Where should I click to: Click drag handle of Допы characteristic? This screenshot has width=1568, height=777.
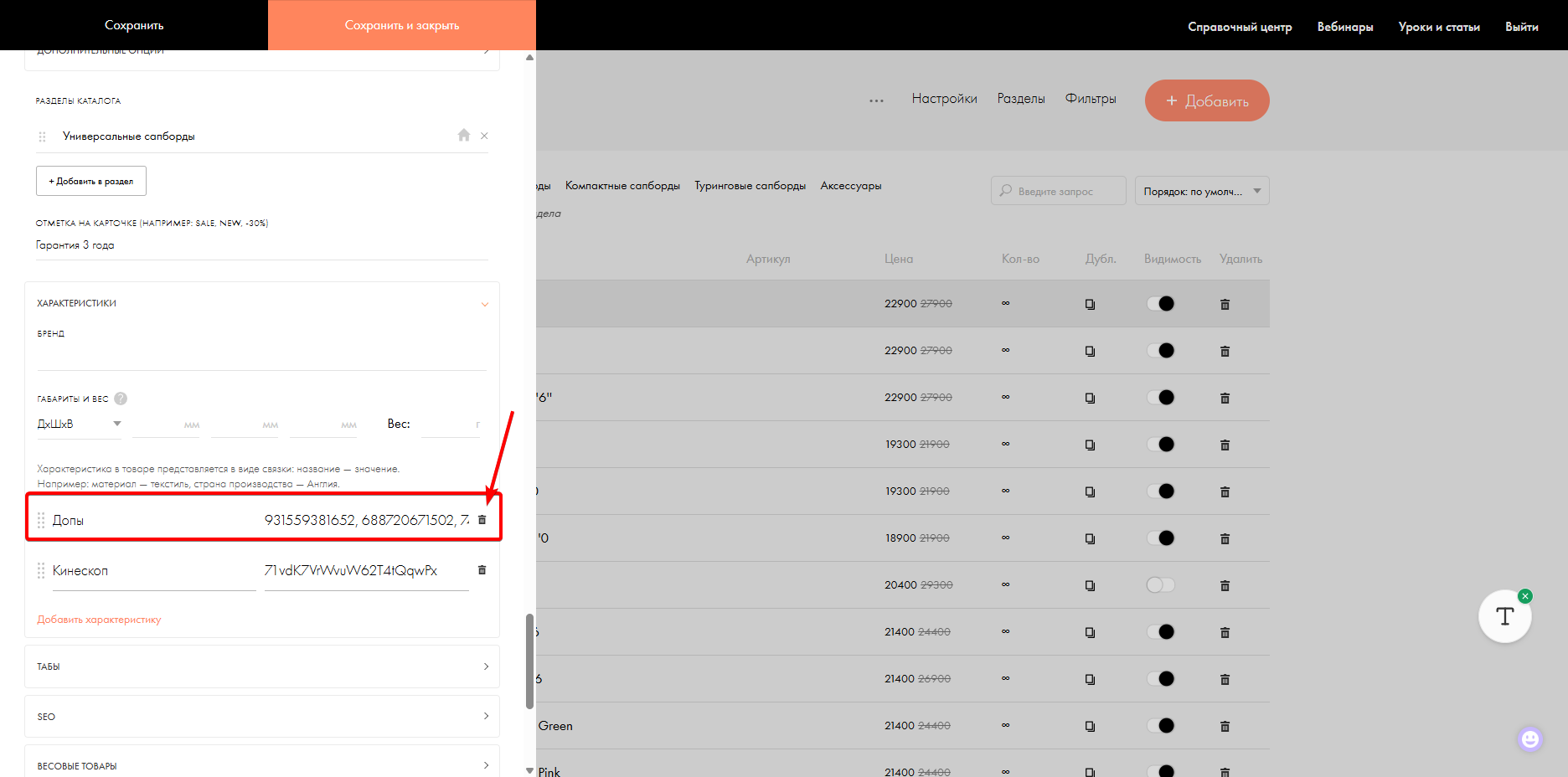click(41, 521)
